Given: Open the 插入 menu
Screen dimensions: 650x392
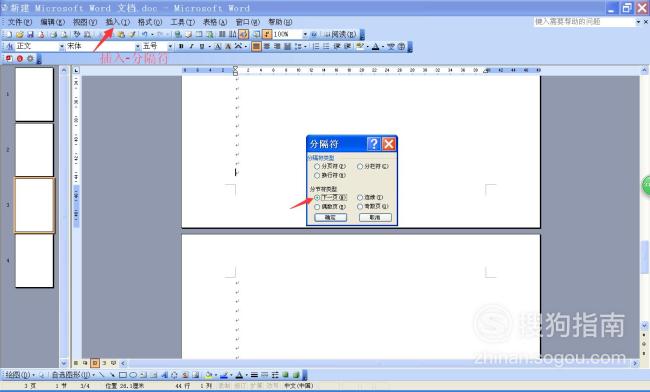Looking at the screenshot, I should tap(117, 22).
